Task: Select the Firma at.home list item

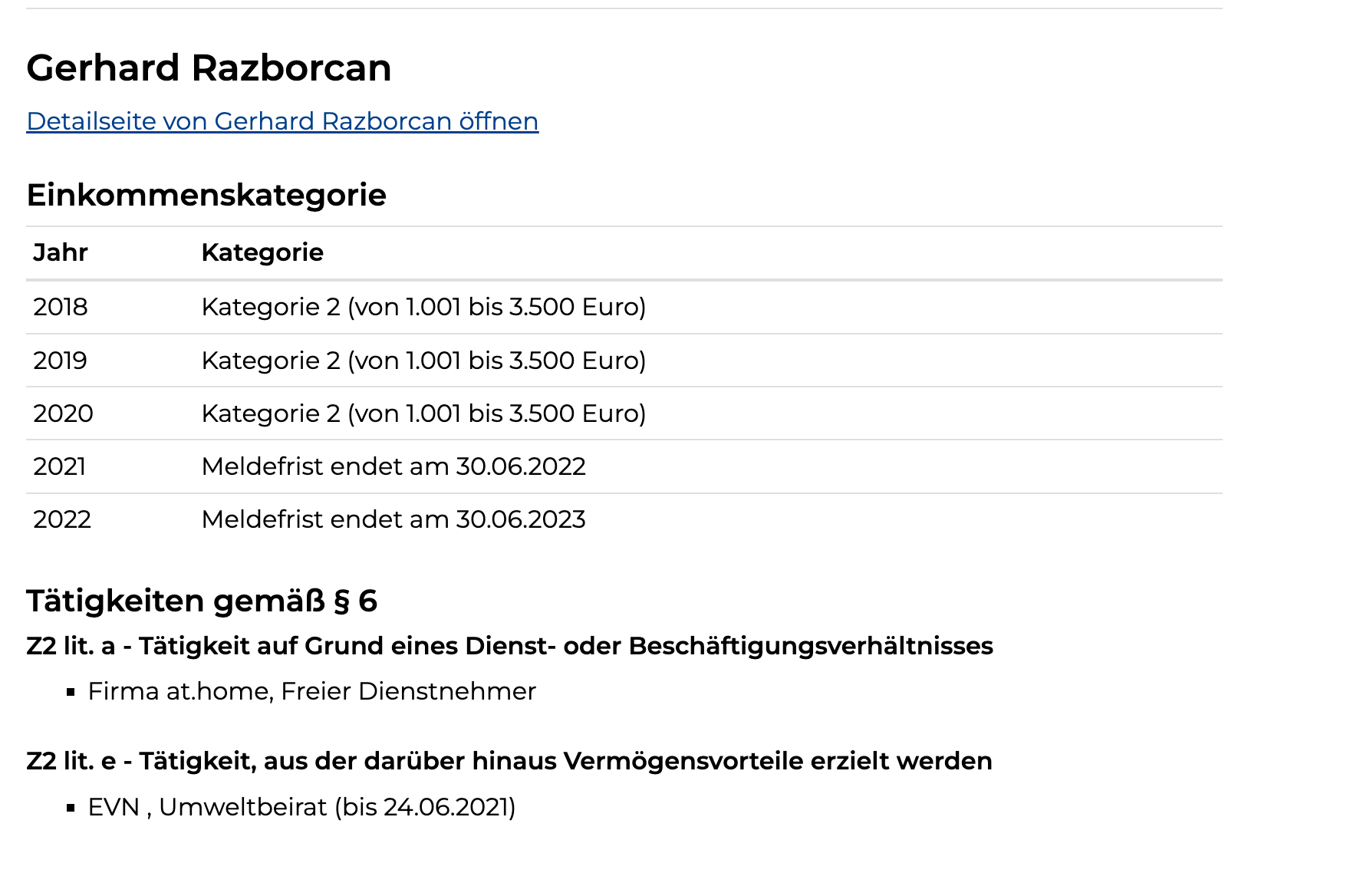Action: tap(312, 691)
